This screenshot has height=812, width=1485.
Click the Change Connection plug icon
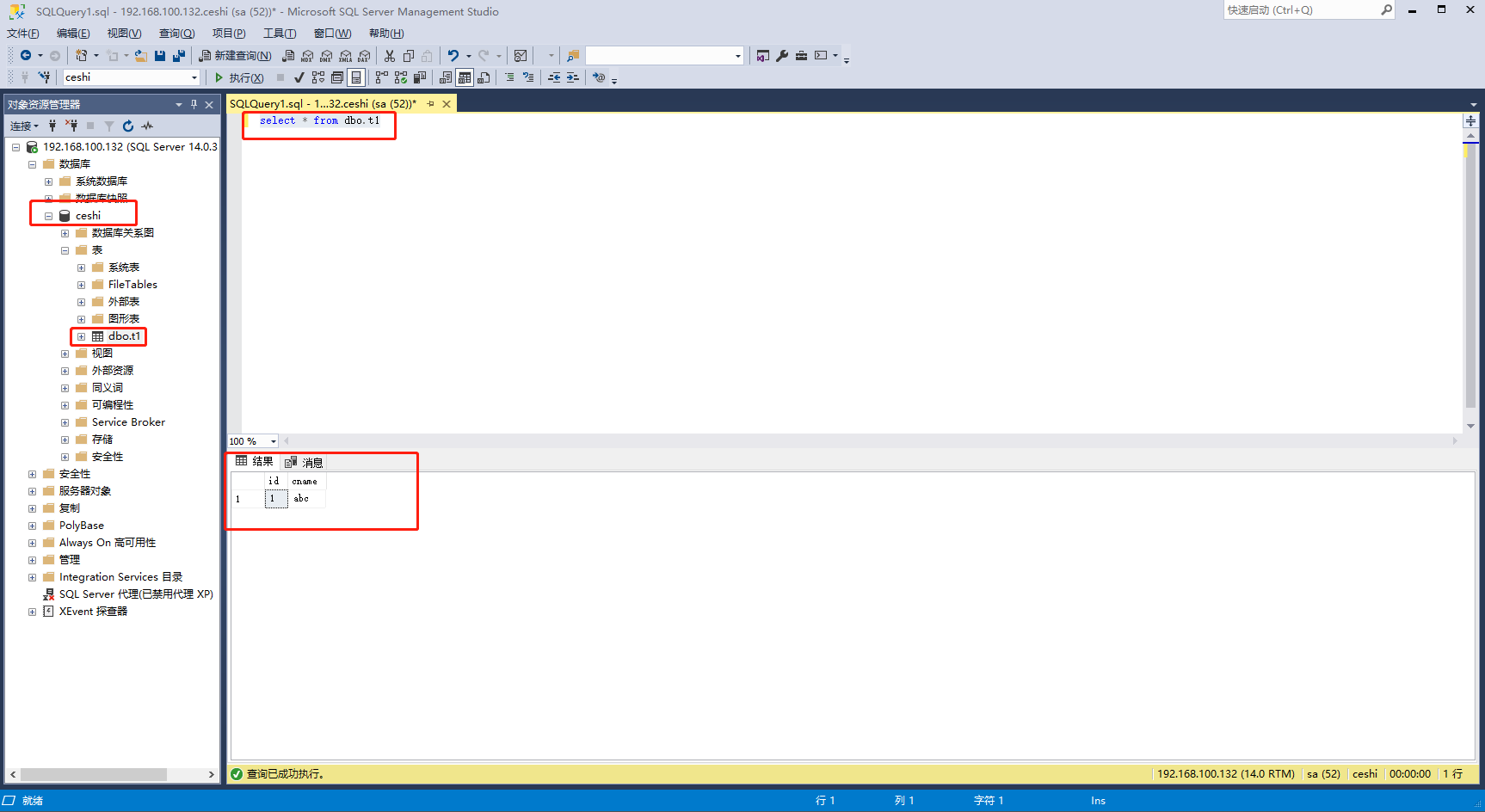(x=44, y=77)
